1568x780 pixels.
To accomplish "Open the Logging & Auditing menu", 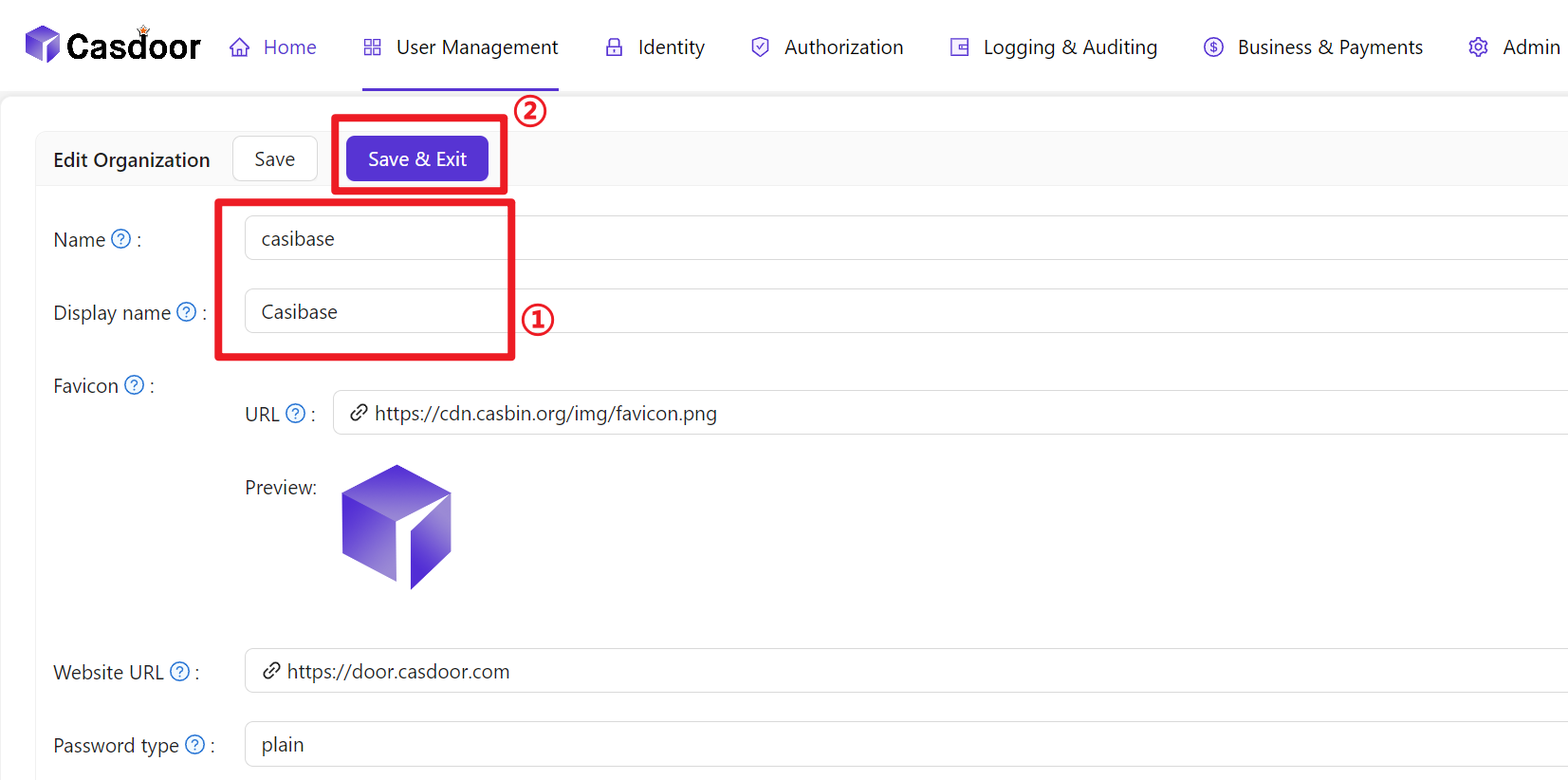I will coord(1054,47).
